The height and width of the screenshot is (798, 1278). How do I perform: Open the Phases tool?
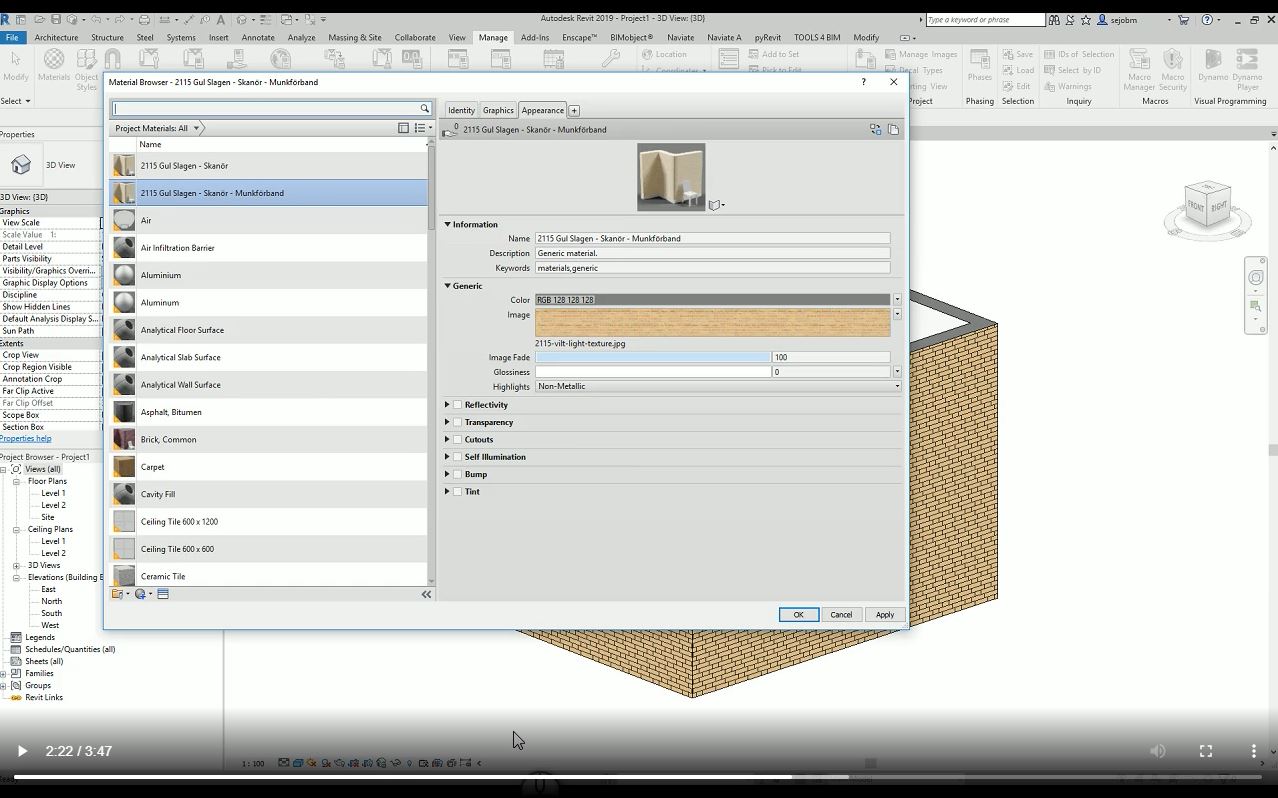pyautogui.click(x=980, y=67)
